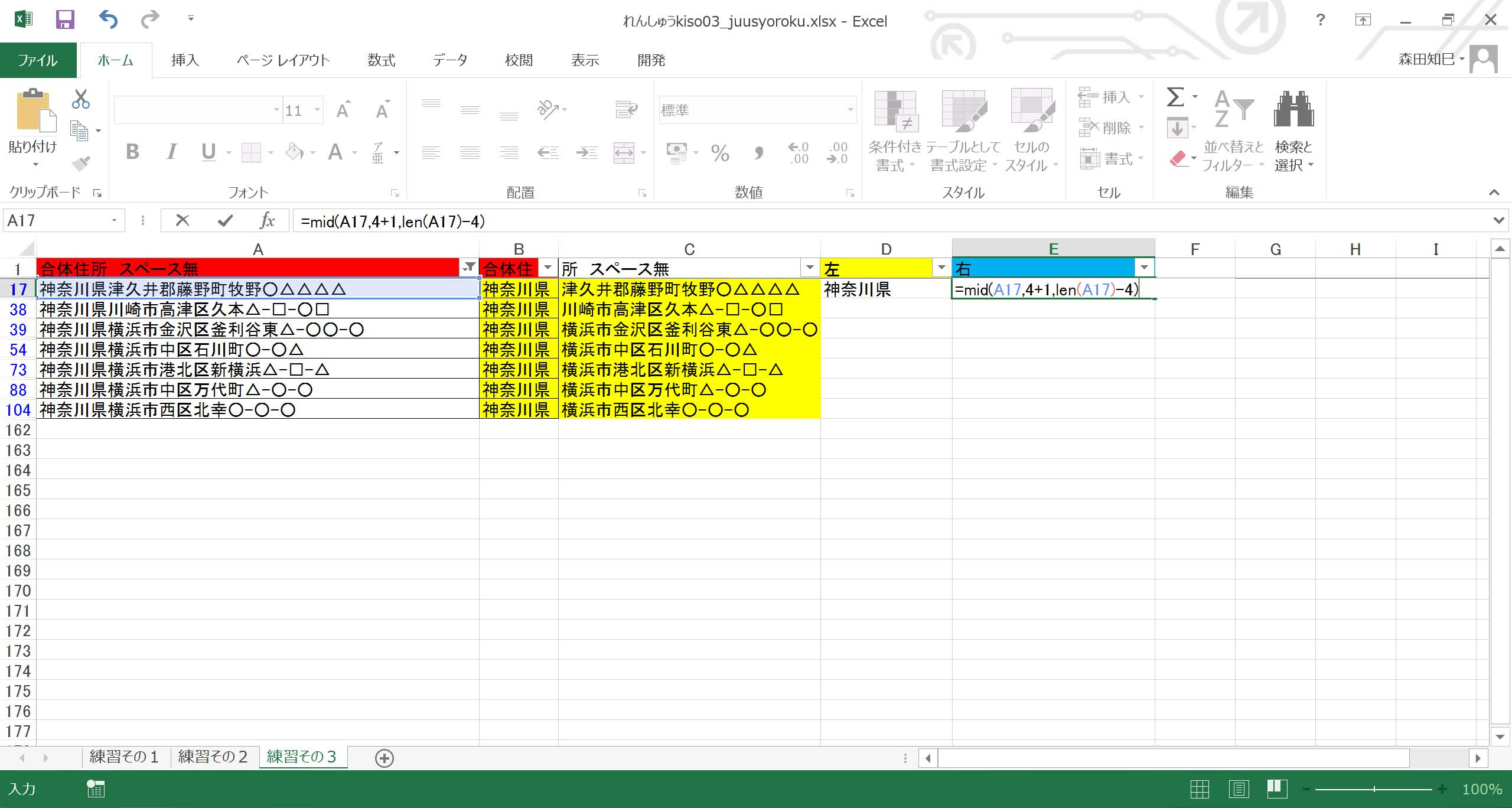This screenshot has height=808, width=1512.
Task: Click the Increase Decimal icon
Action: pos(798,153)
